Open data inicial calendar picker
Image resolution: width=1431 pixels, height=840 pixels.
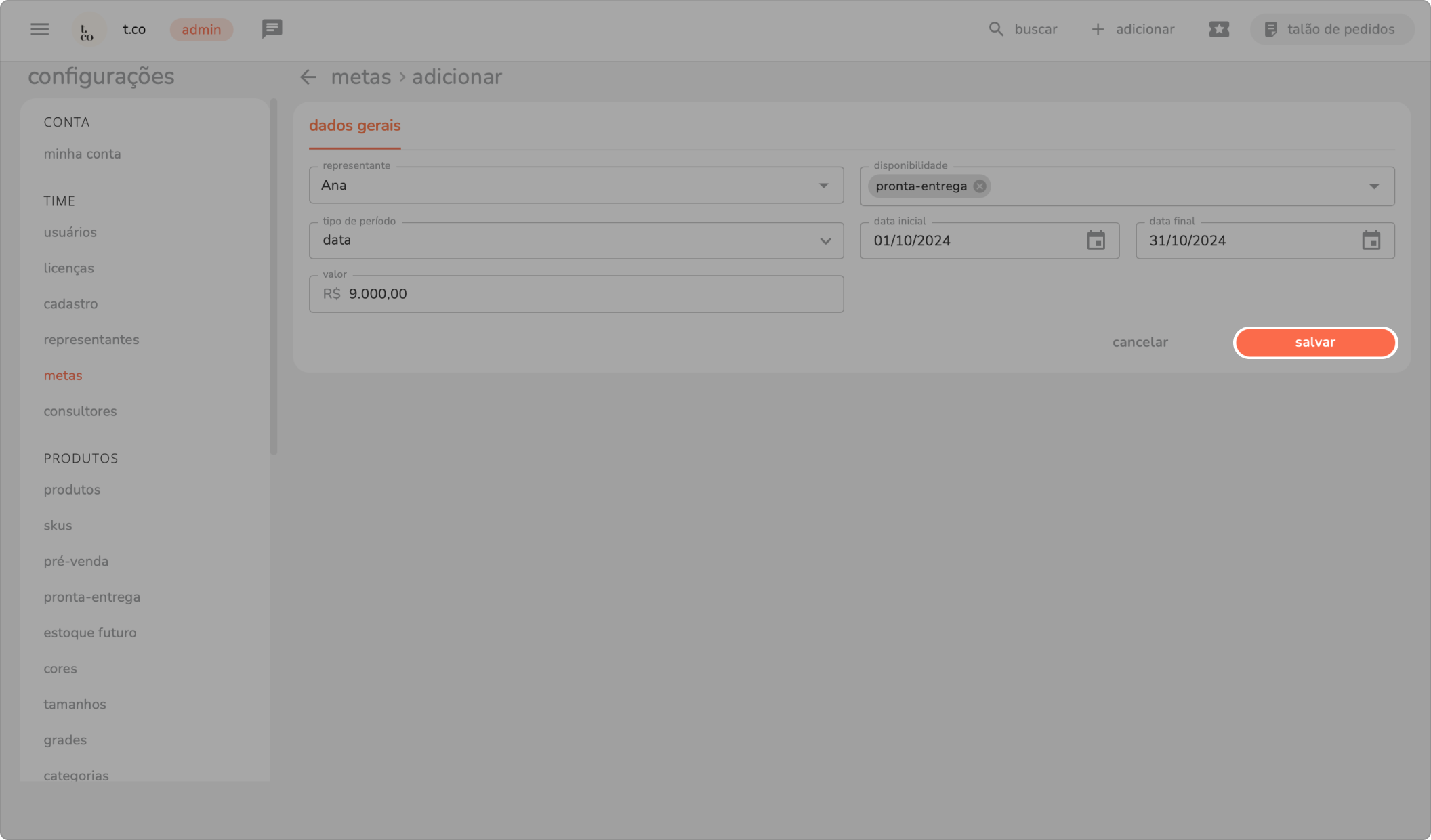pos(1096,240)
